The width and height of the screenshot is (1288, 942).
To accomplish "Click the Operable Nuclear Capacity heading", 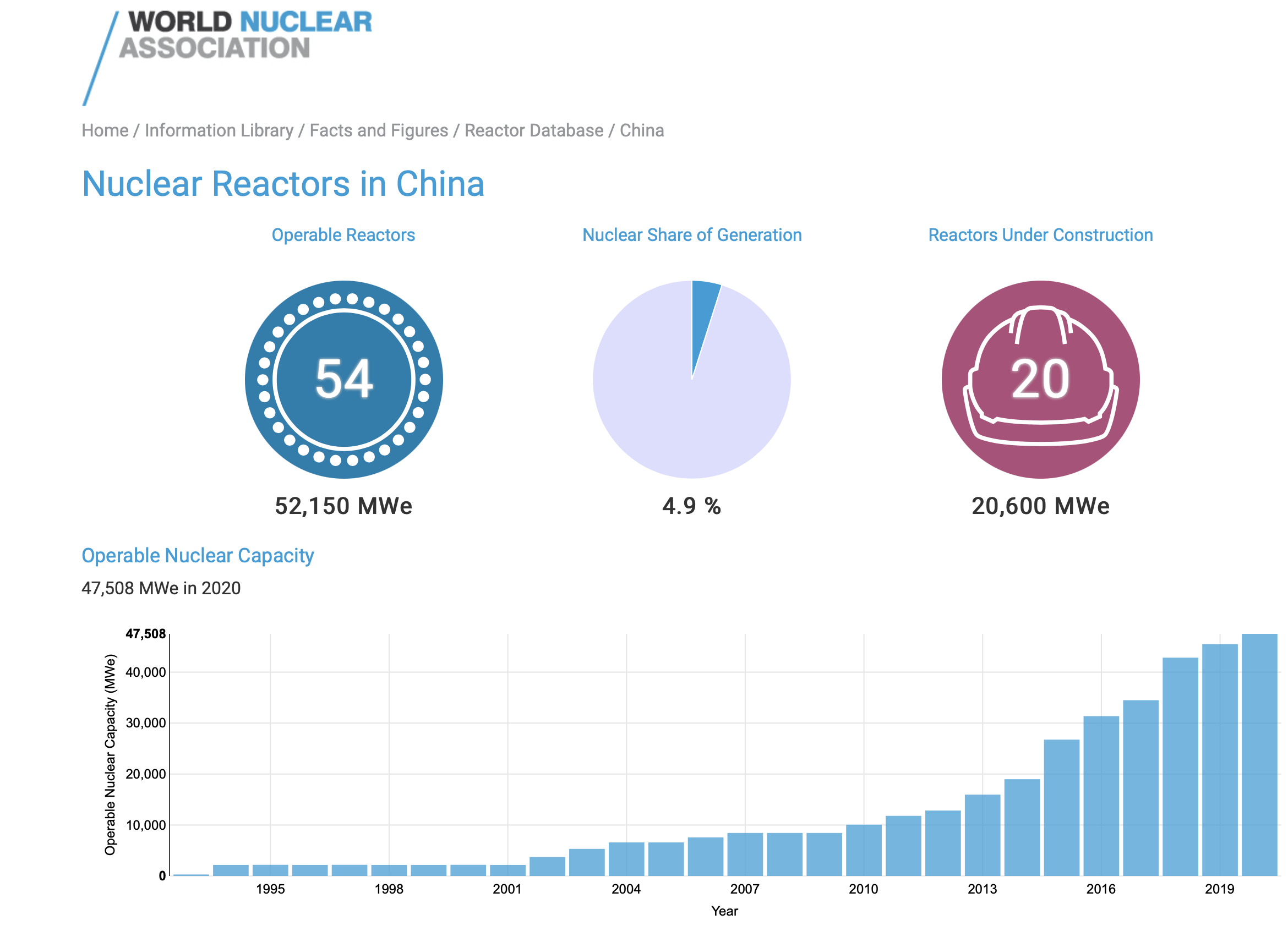I will point(198,555).
